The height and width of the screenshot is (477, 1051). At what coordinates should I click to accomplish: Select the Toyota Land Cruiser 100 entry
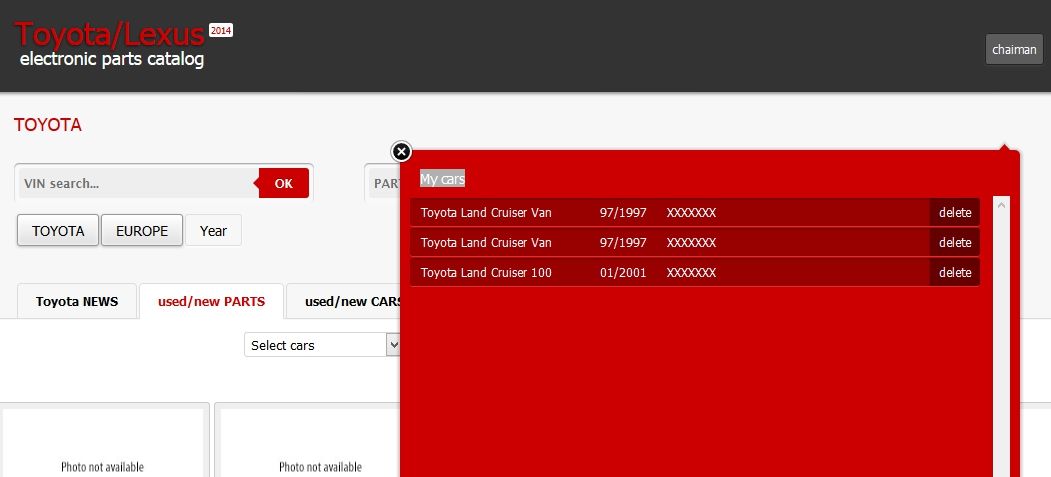pyautogui.click(x=486, y=272)
